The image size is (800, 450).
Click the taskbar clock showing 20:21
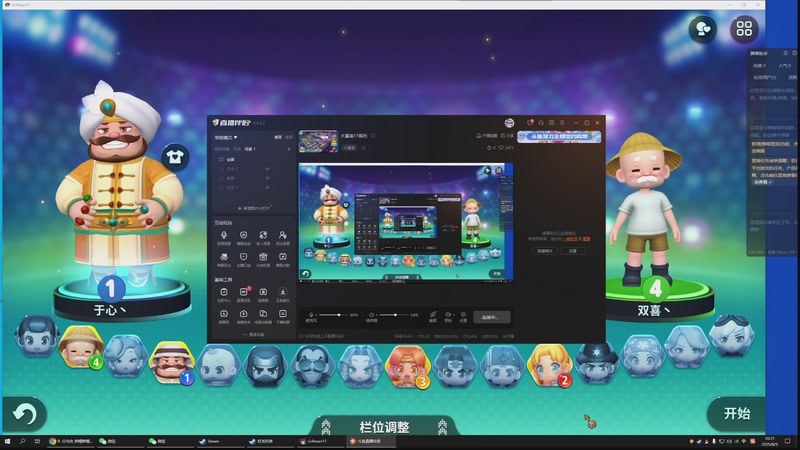(x=769, y=441)
